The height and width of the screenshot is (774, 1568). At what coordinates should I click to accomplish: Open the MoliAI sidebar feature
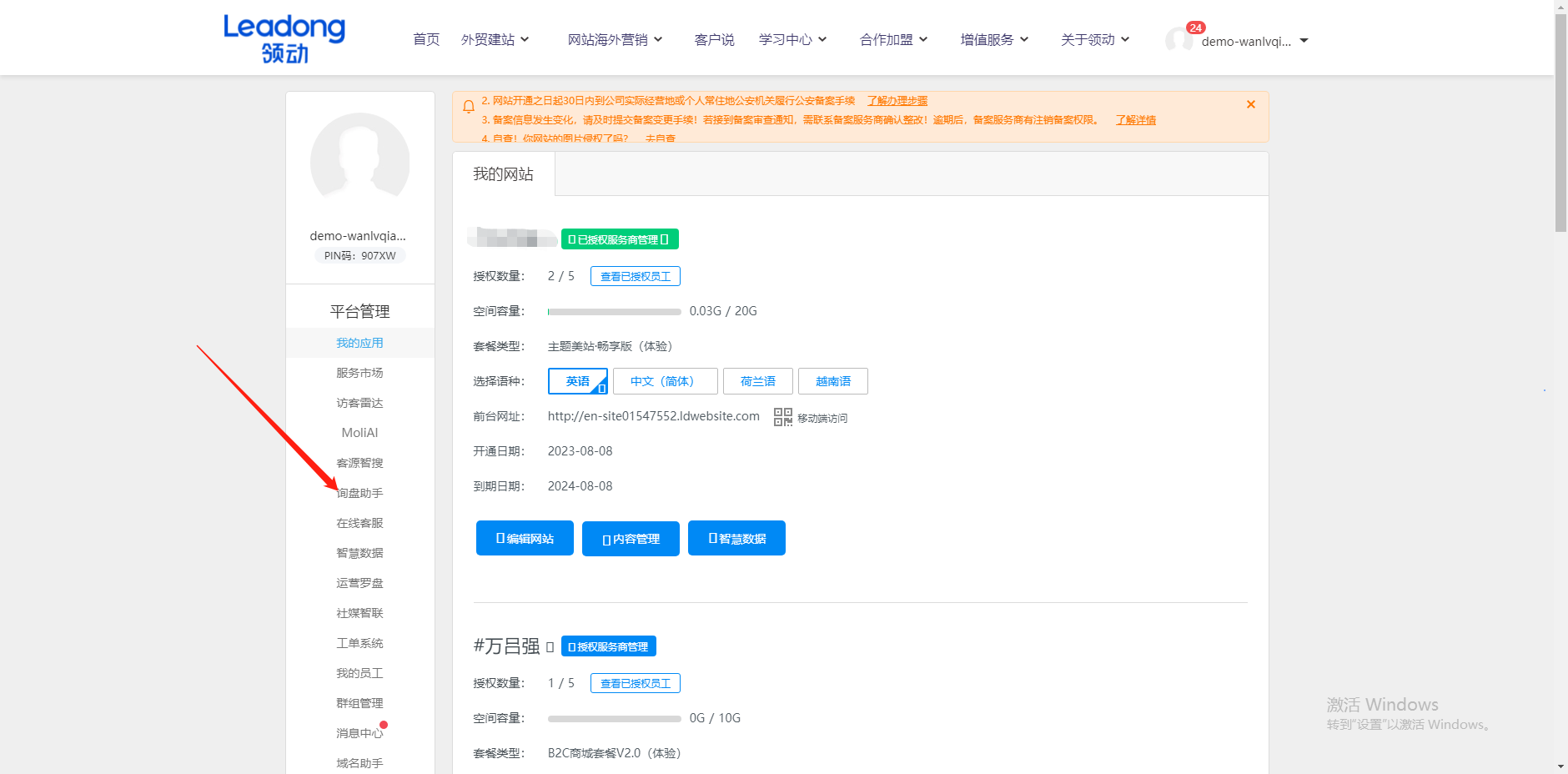(x=359, y=432)
